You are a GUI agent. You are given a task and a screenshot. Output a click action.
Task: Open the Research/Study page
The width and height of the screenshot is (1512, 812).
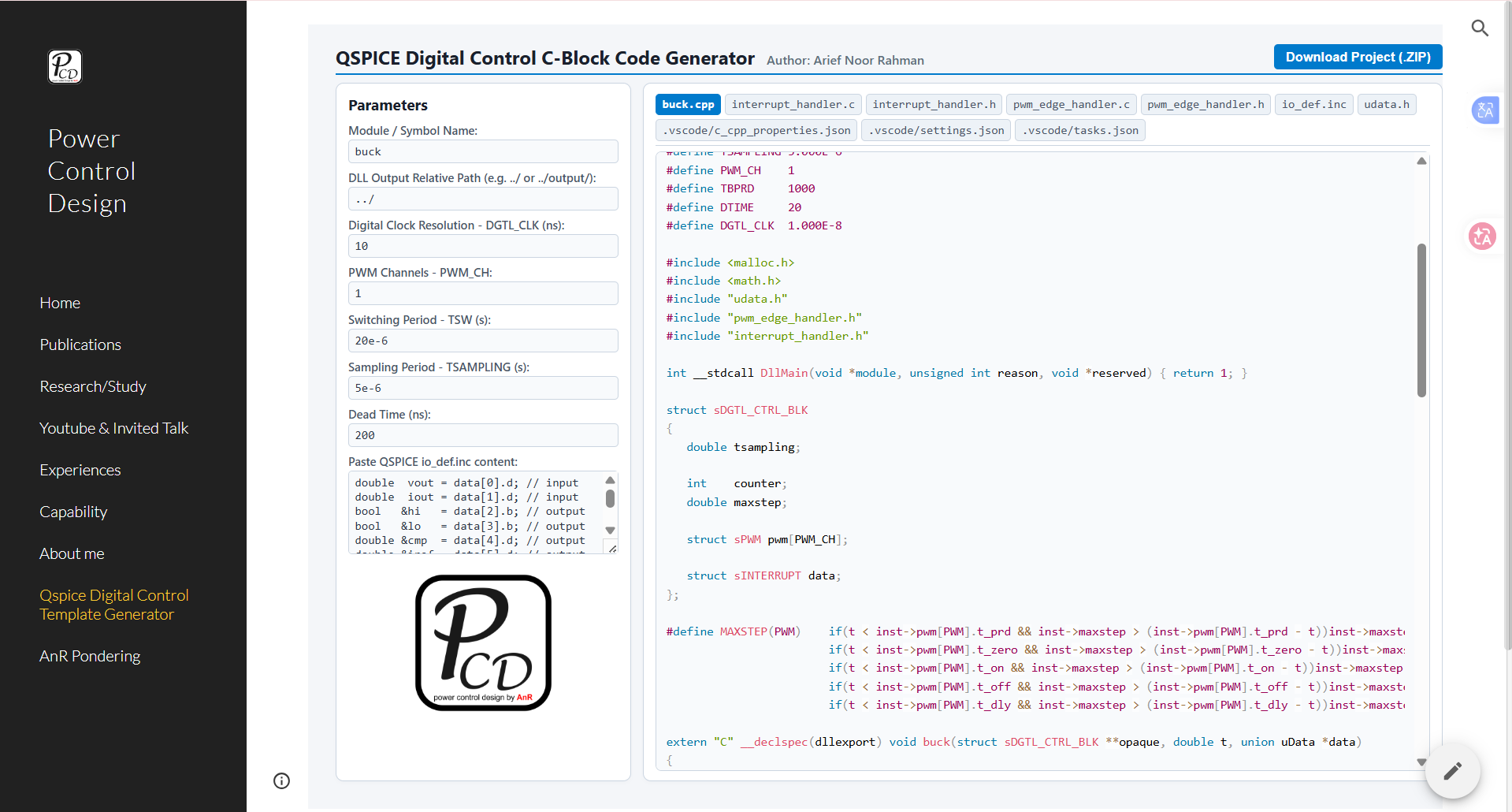(93, 386)
